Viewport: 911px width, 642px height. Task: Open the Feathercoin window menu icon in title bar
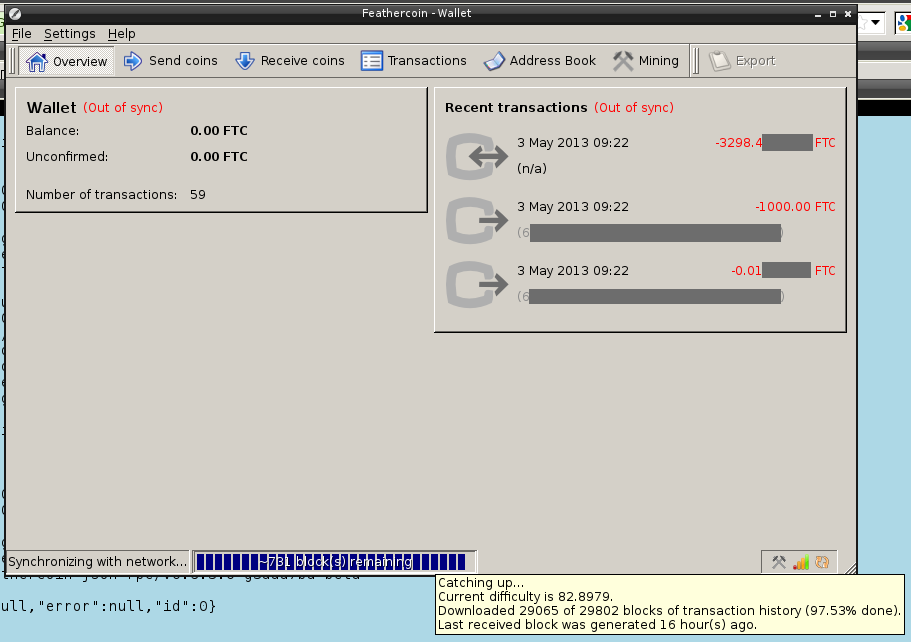[x=15, y=13]
